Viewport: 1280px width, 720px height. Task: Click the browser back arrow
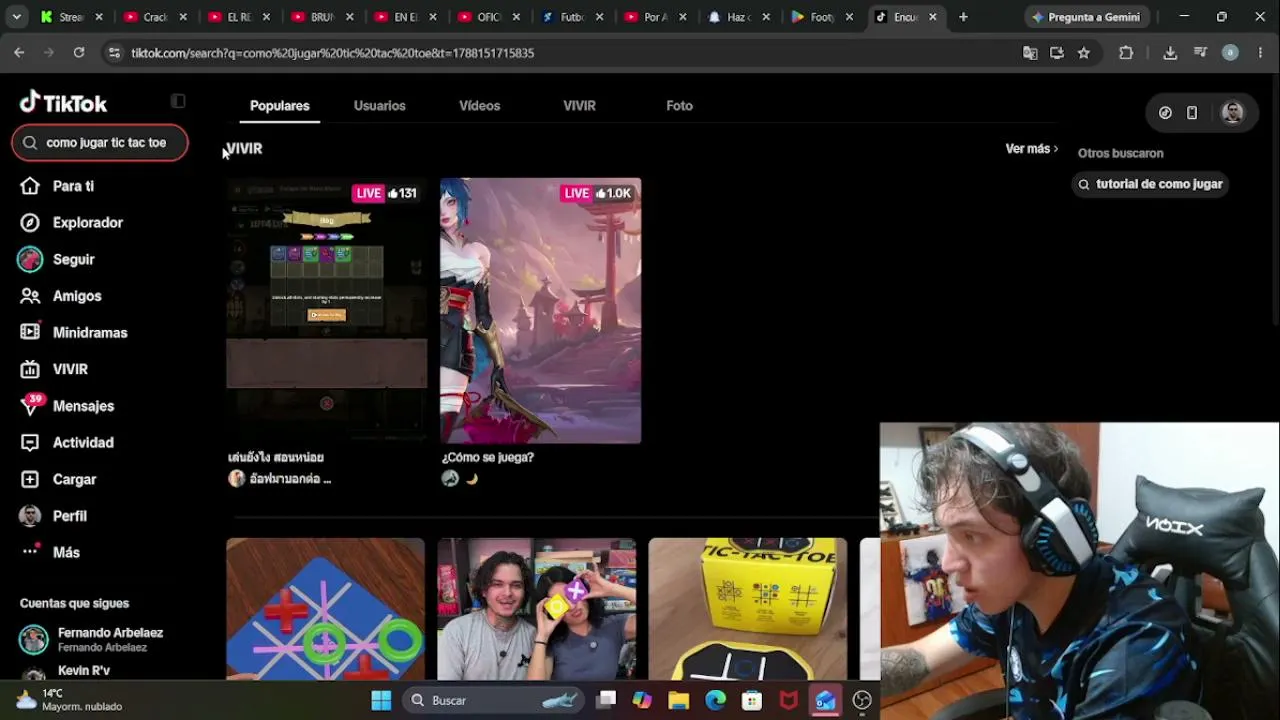(19, 53)
